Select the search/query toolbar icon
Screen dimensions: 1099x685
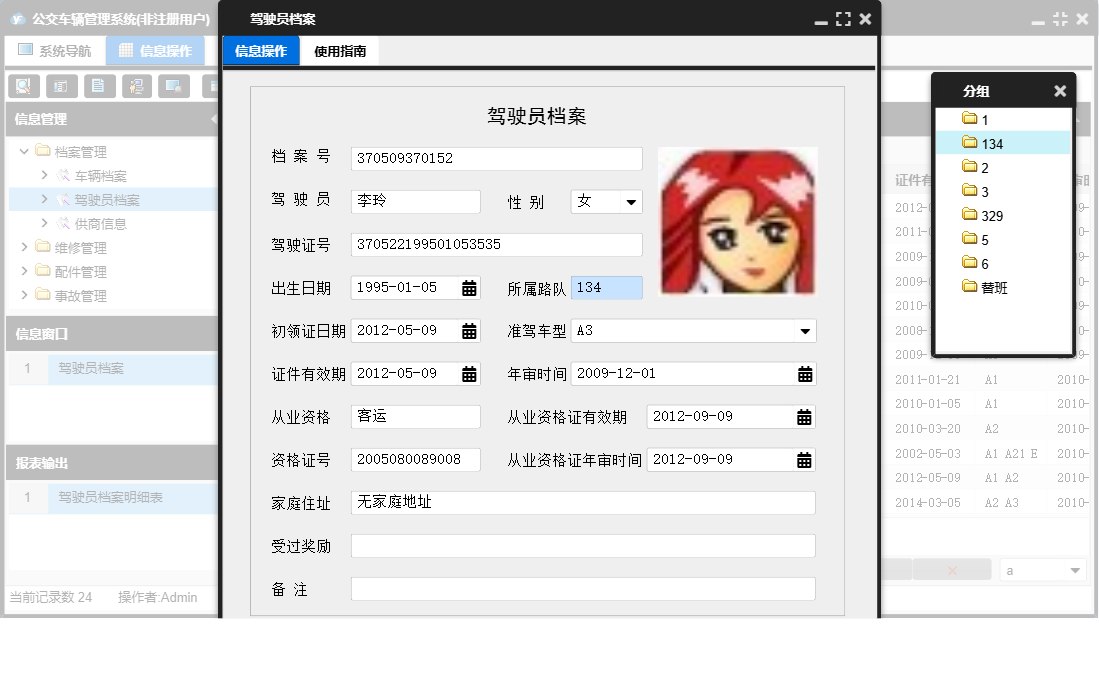coord(22,86)
